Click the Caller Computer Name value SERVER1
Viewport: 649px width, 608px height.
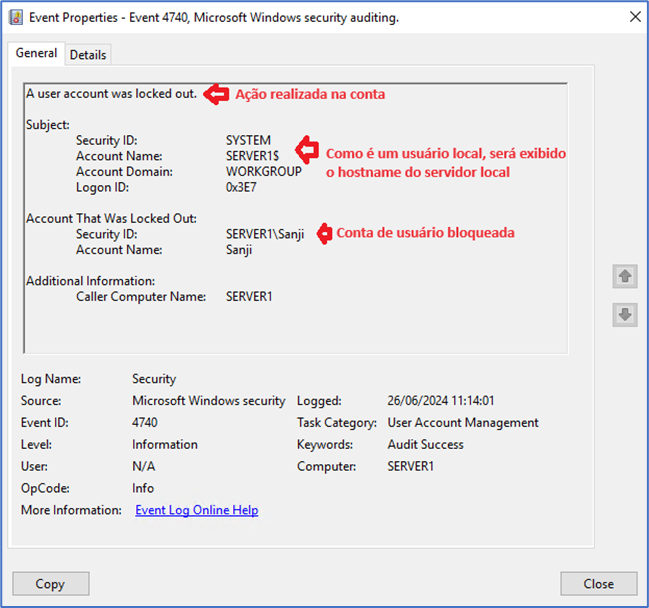coord(249,297)
